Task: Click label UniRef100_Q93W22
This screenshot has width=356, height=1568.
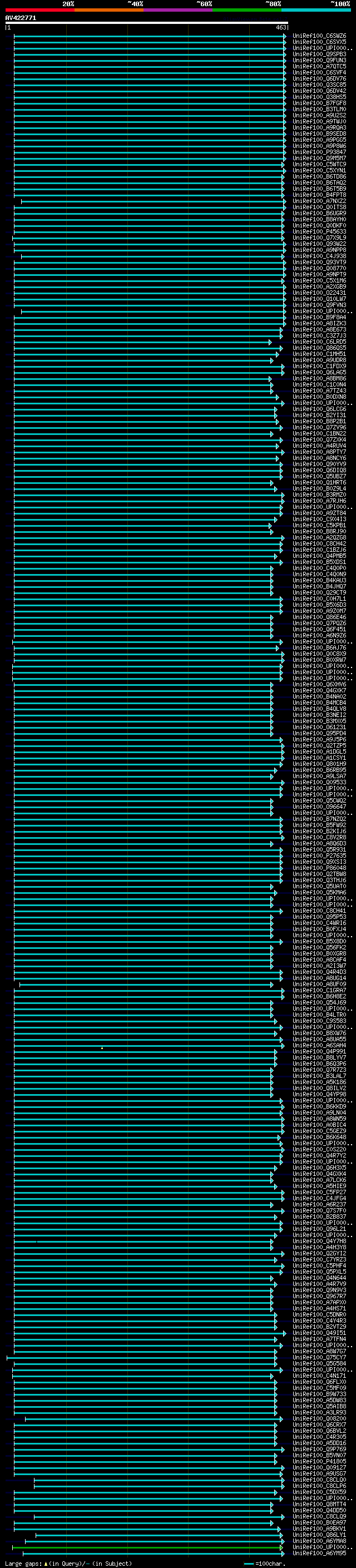Action: (x=319, y=244)
